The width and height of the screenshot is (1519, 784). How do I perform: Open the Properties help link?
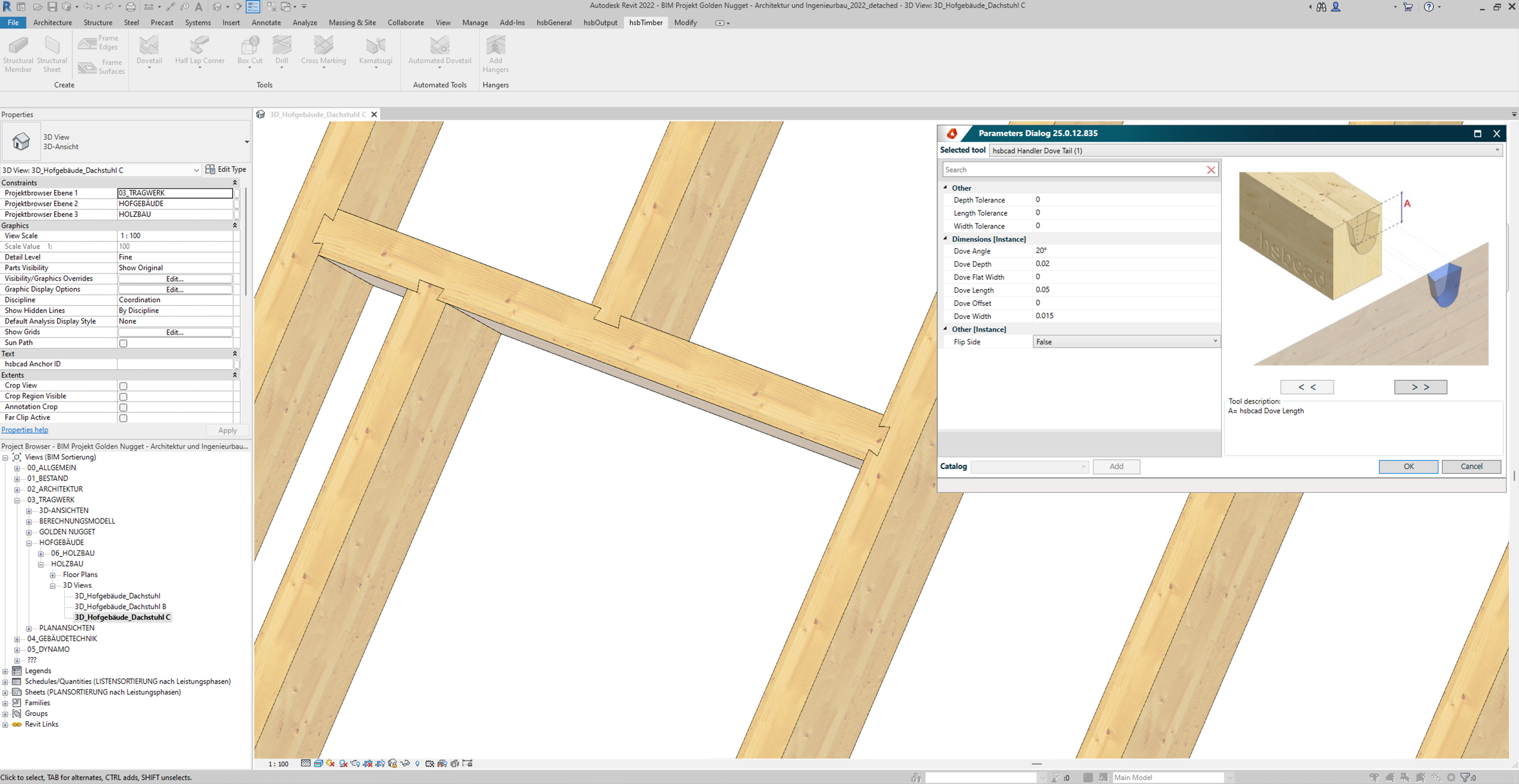(25, 430)
